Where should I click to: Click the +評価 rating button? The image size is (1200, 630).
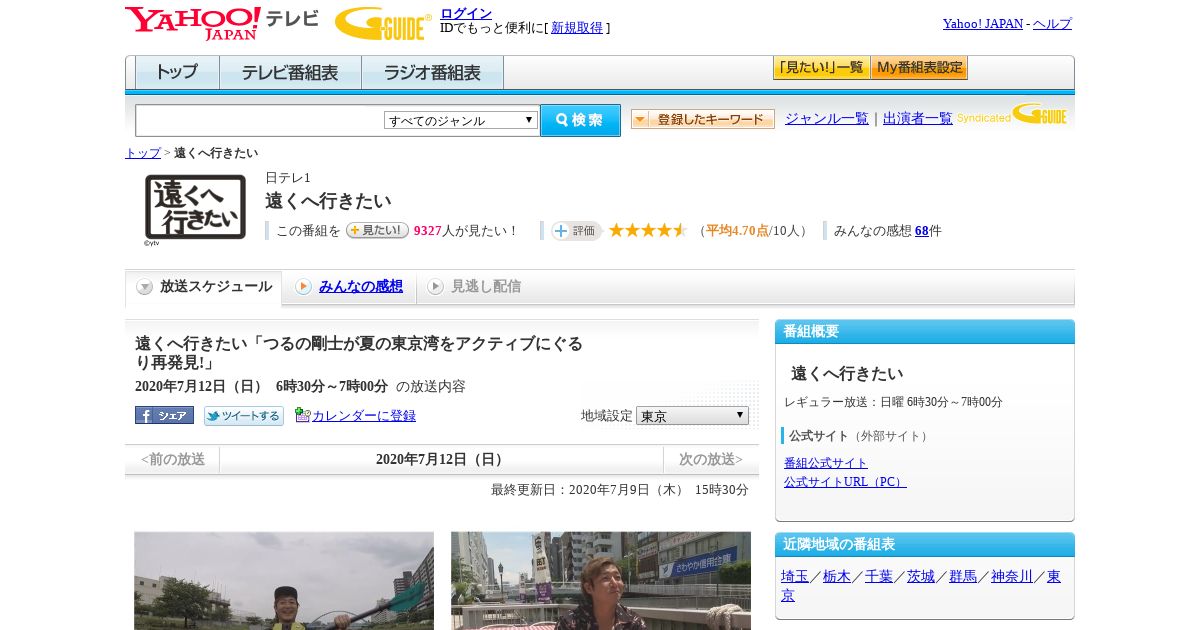coord(576,231)
